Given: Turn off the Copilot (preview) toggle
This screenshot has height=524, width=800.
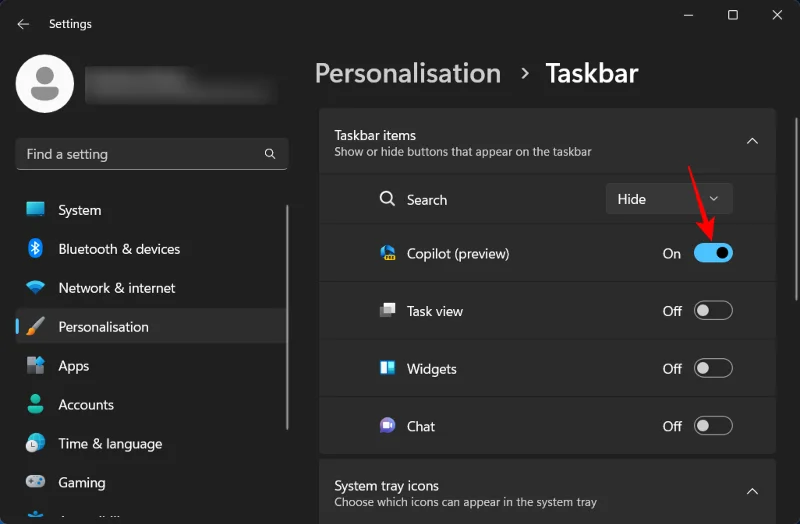Looking at the screenshot, I should point(713,253).
